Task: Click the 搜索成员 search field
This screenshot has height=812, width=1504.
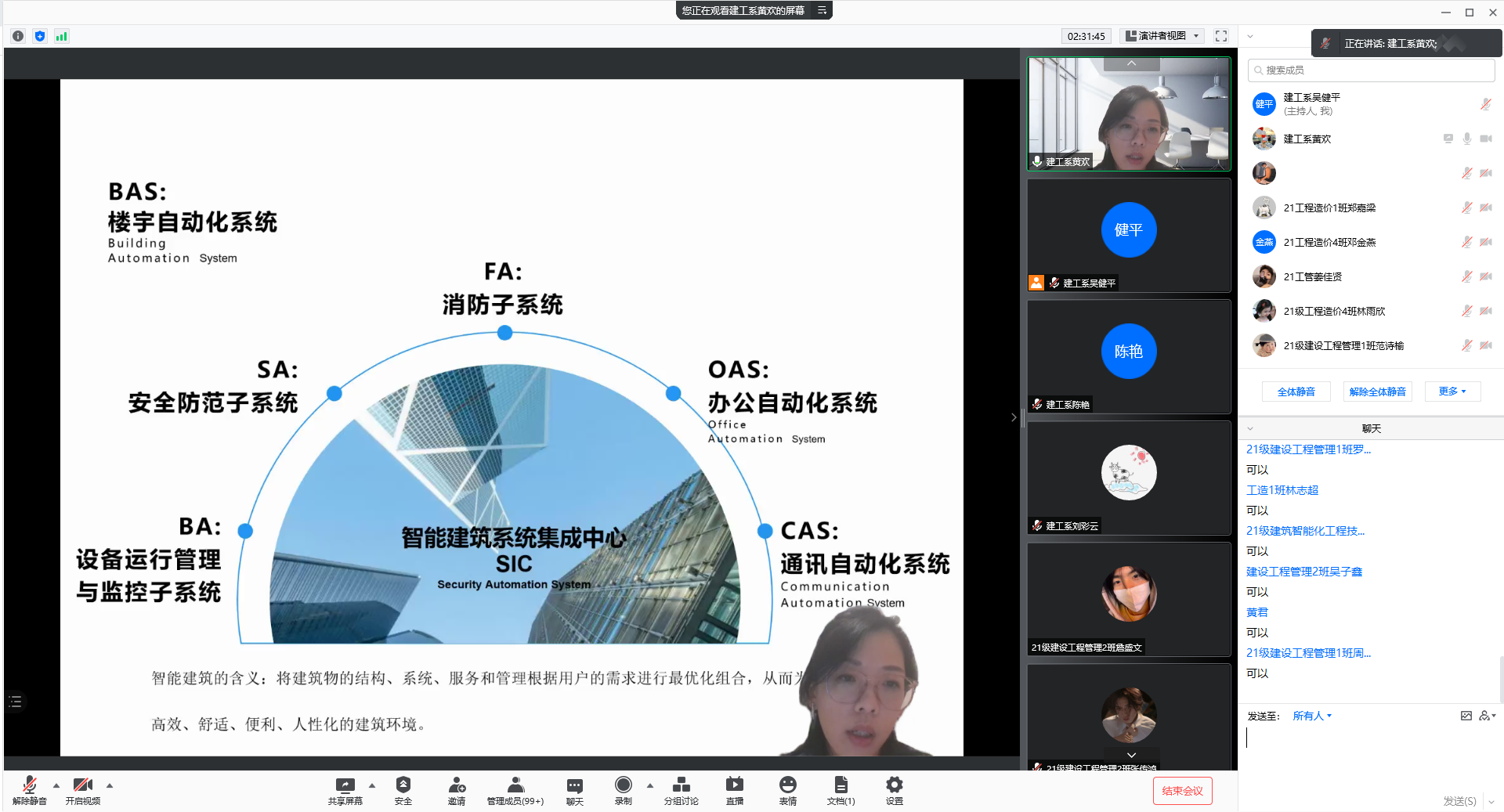Action: [x=1371, y=70]
